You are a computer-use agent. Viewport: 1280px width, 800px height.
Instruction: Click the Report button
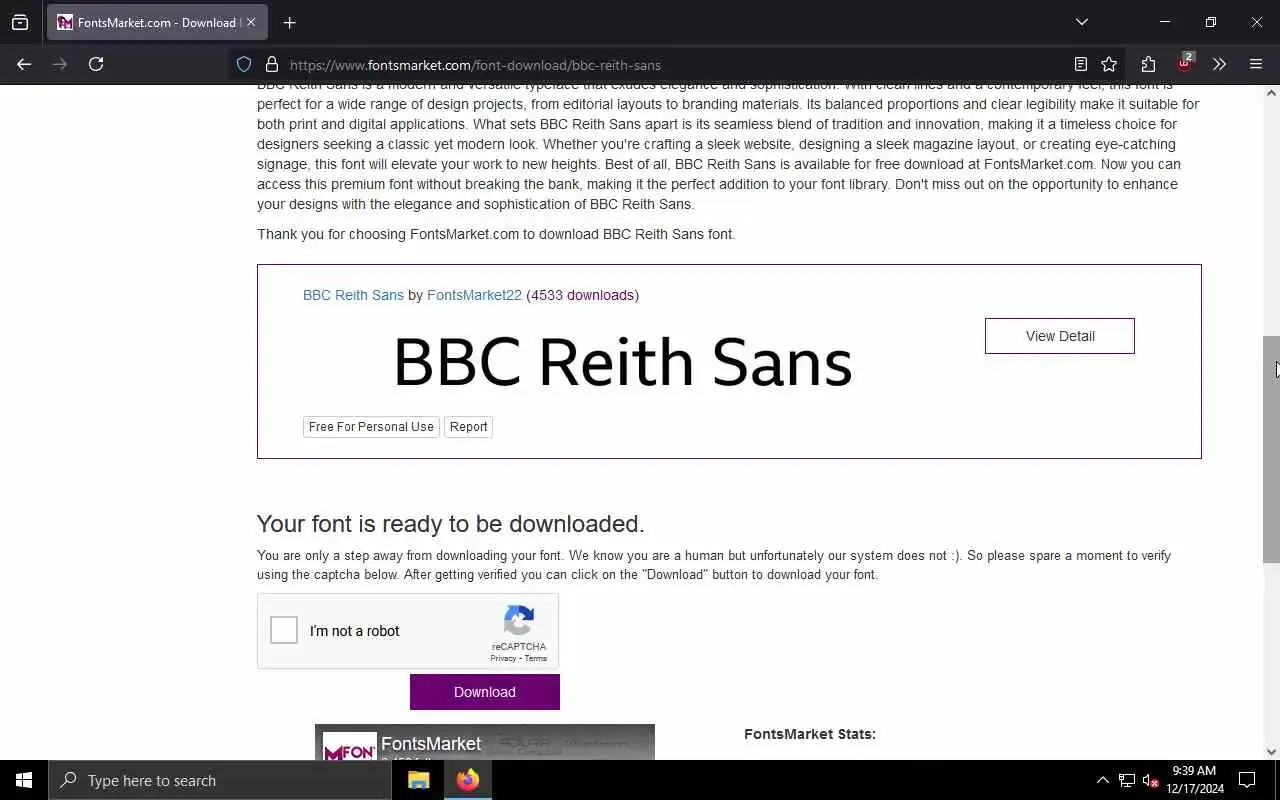pos(468,427)
